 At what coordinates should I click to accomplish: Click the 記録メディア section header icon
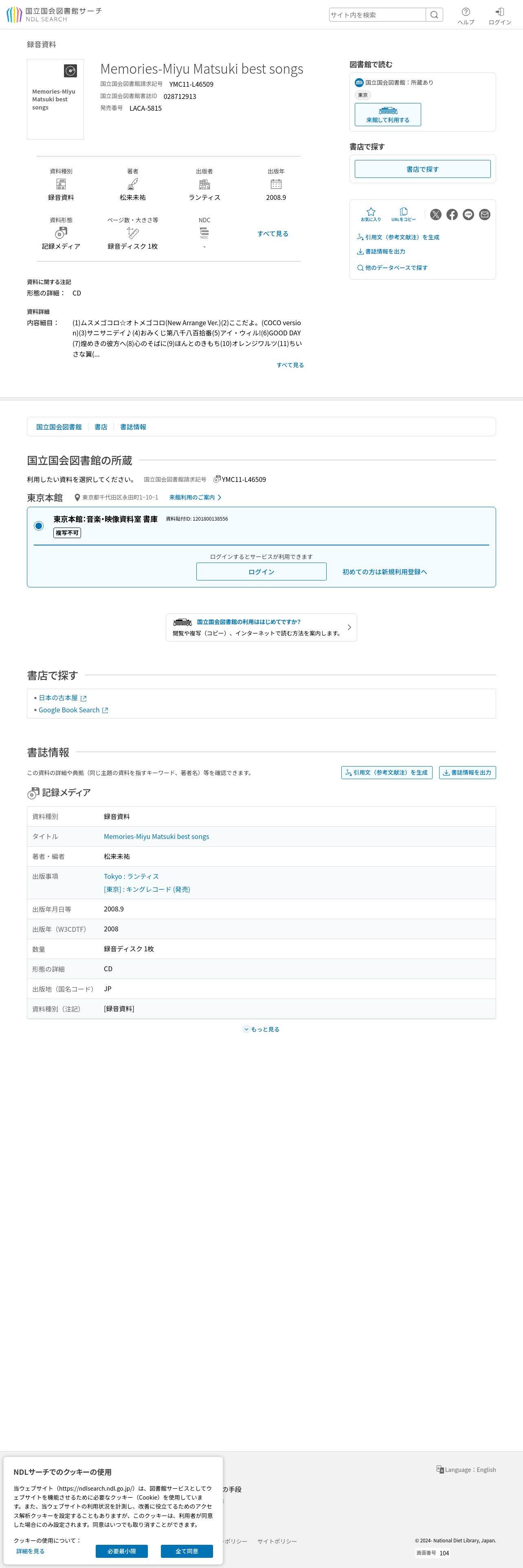pyautogui.click(x=33, y=793)
